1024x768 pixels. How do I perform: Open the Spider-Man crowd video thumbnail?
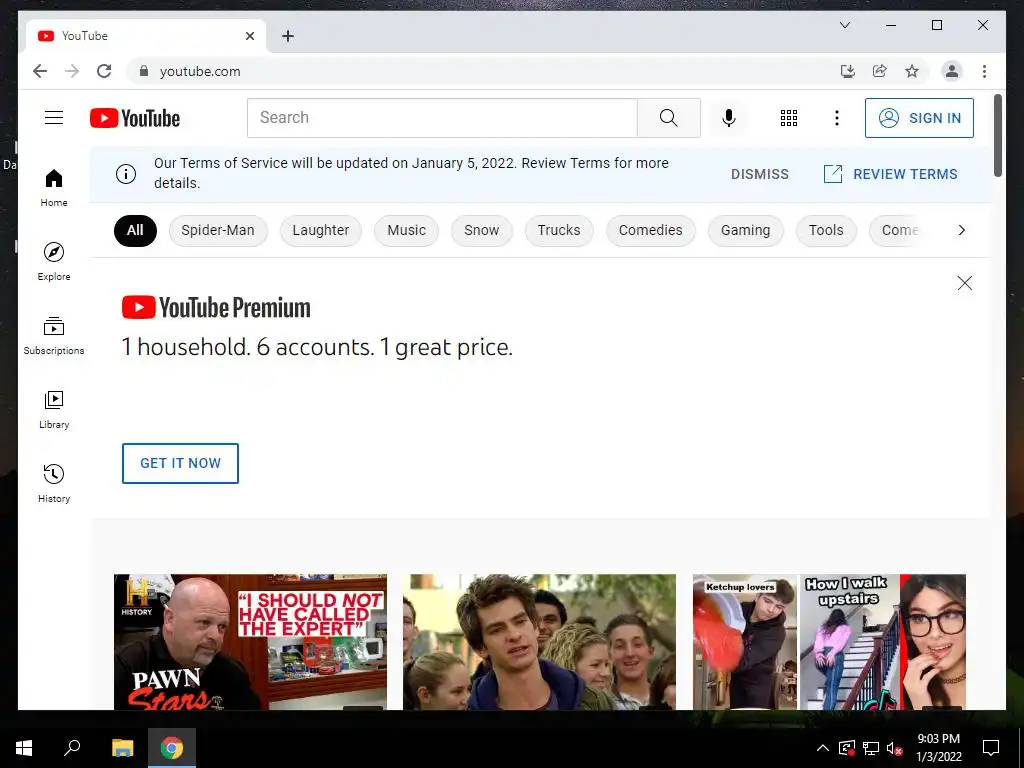point(539,642)
